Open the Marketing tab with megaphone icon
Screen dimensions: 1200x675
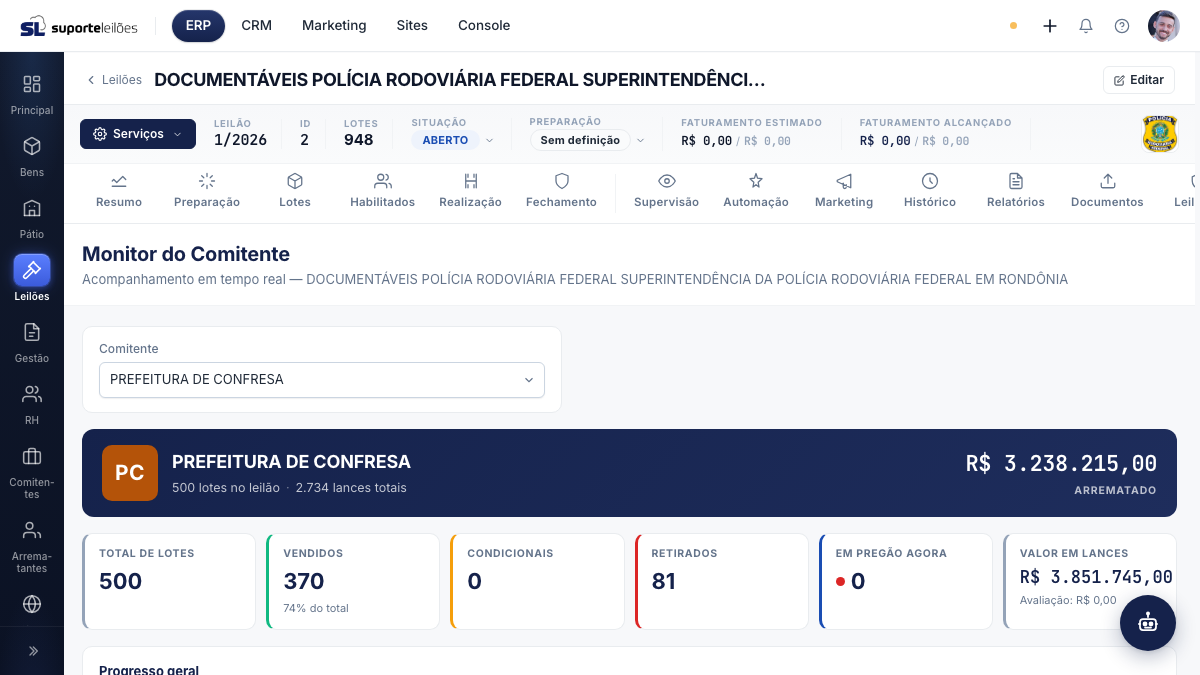click(844, 191)
